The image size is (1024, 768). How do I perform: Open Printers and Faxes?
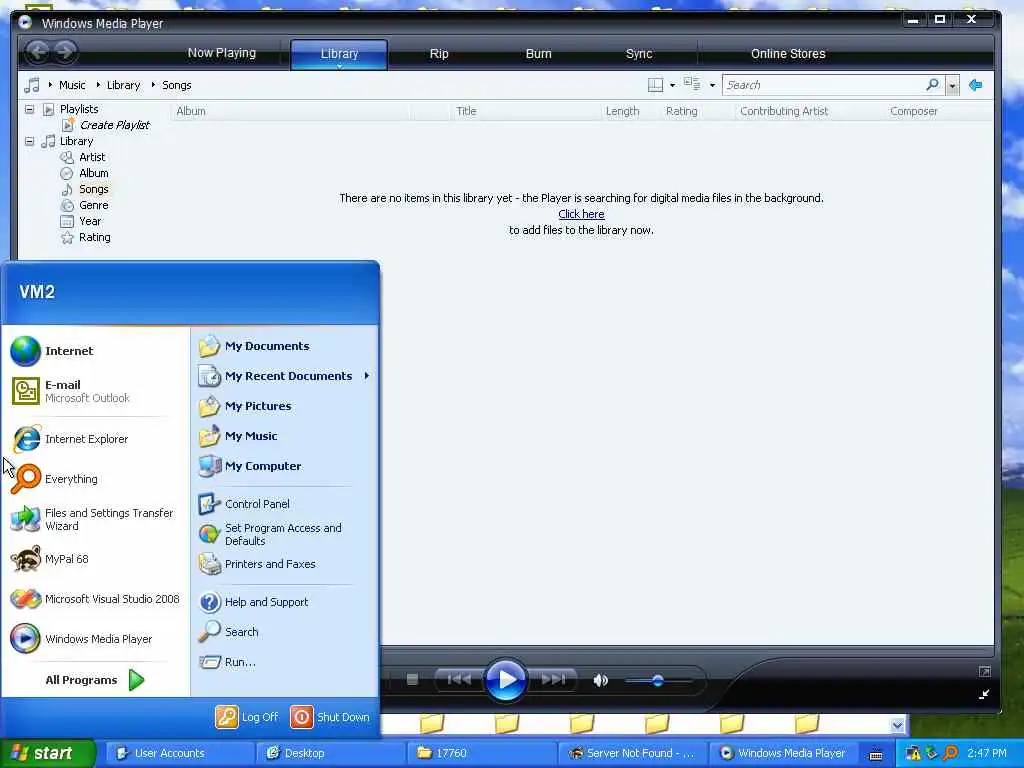coord(284,564)
